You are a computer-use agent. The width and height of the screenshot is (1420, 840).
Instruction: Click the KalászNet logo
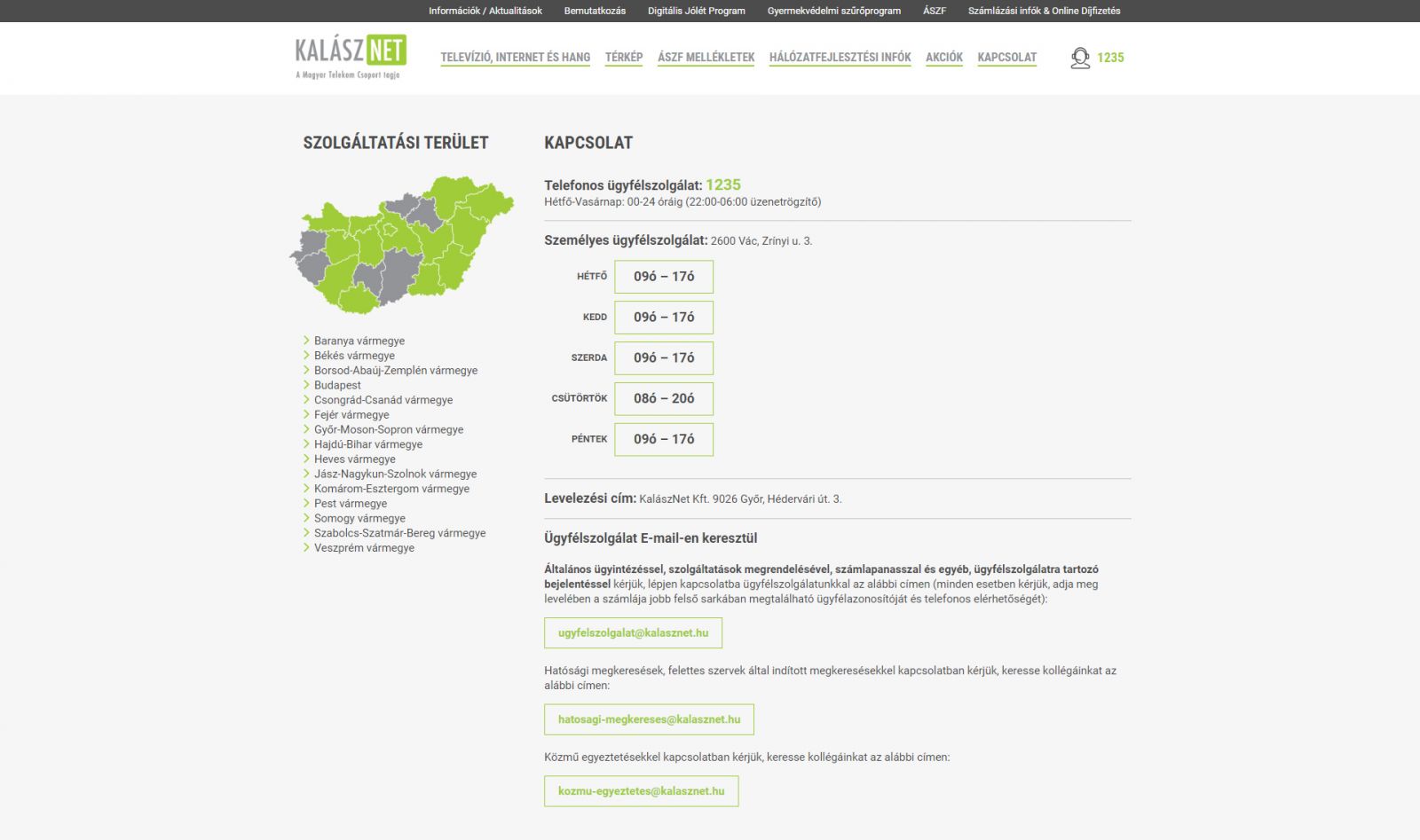349,55
